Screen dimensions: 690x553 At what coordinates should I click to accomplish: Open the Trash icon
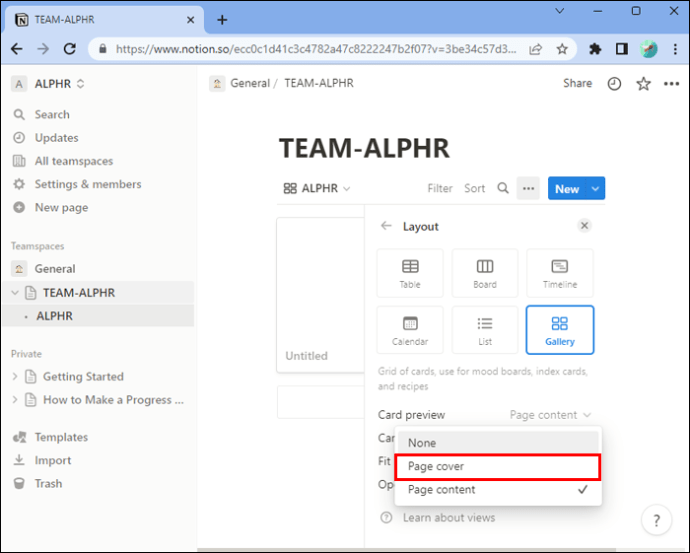[19, 483]
